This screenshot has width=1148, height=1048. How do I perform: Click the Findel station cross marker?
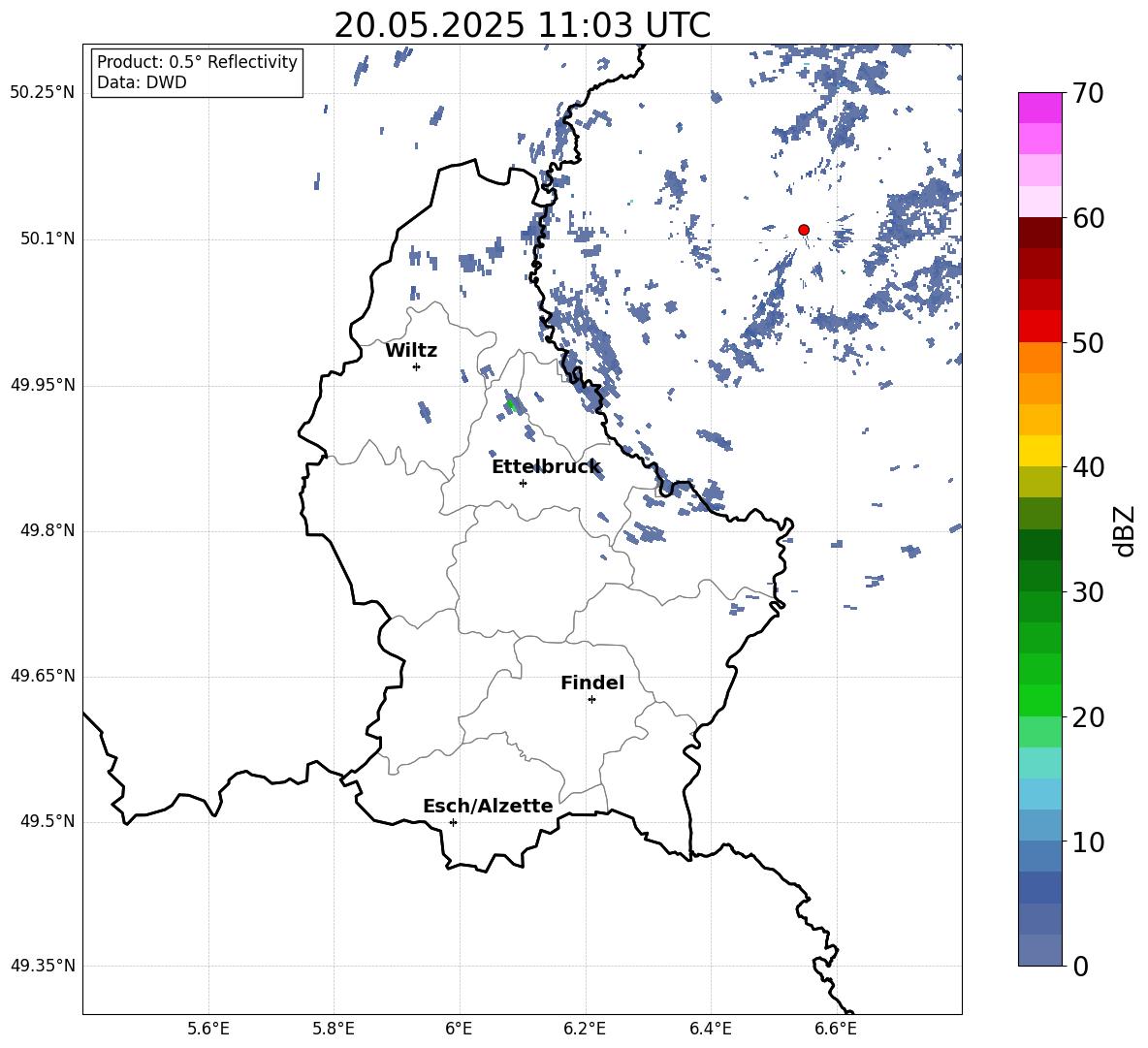591,700
